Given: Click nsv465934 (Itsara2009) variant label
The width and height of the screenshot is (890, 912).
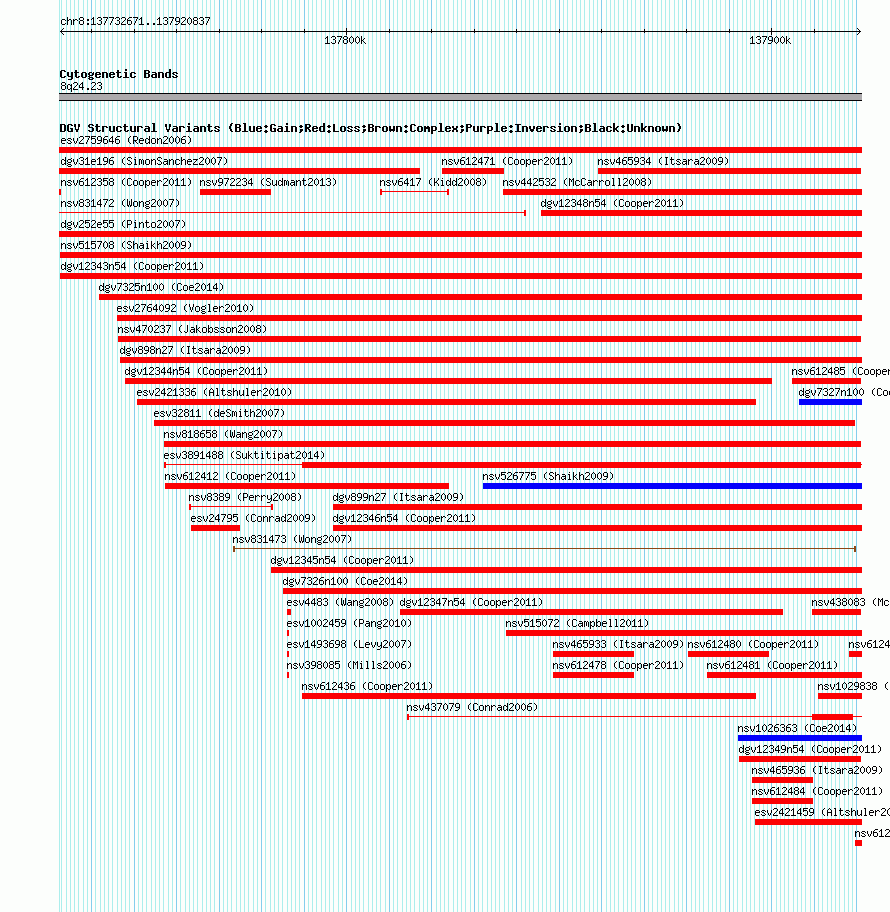Looking at the screenshot, I should [x=663, y=161].
